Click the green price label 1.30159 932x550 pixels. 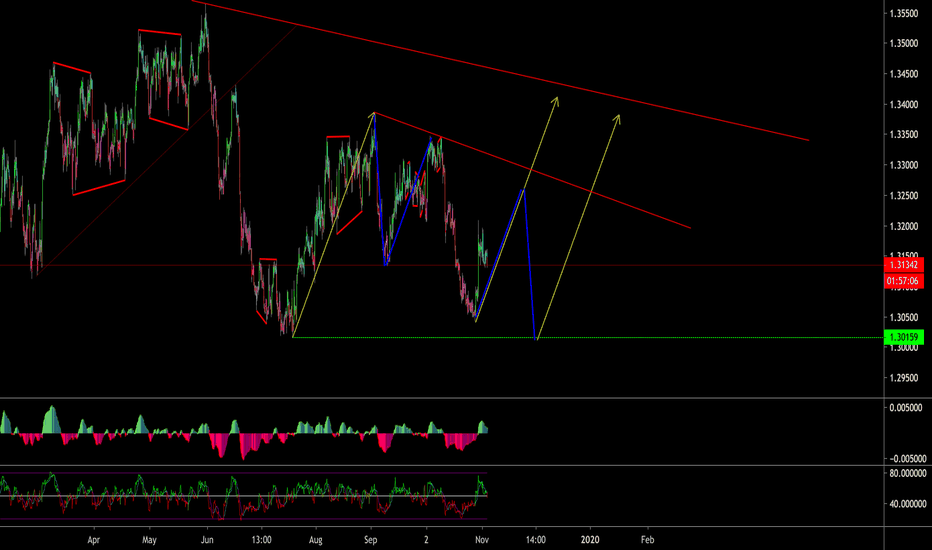pyautogui.click(x=903, y=337)
